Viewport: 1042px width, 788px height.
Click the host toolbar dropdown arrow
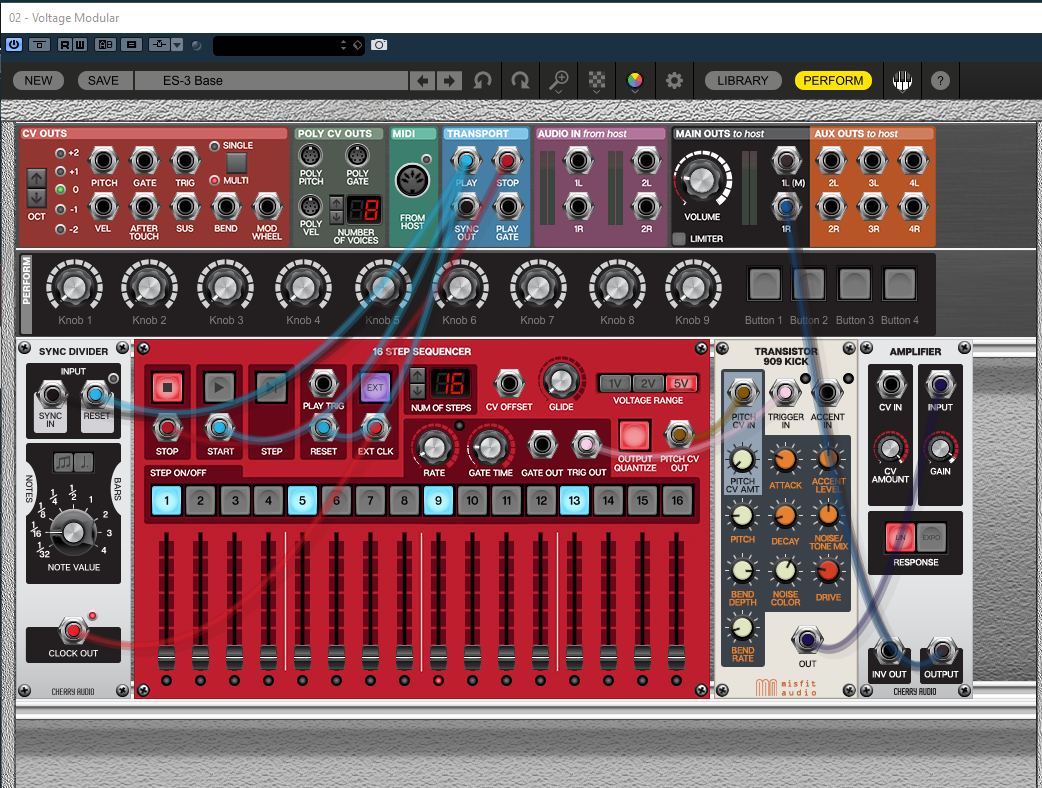pos(177,45)
